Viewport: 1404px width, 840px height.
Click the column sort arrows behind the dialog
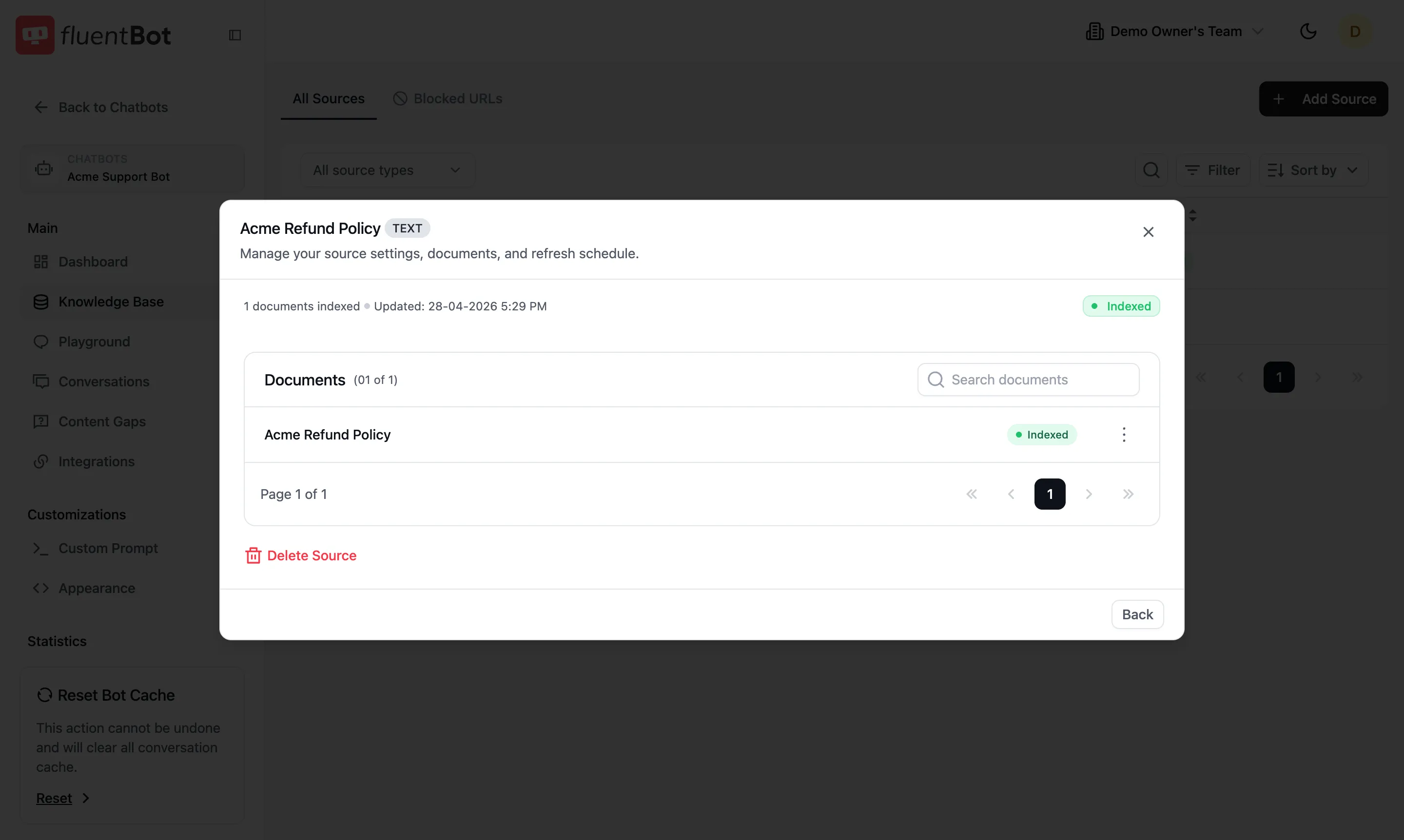click(1193, 216)
